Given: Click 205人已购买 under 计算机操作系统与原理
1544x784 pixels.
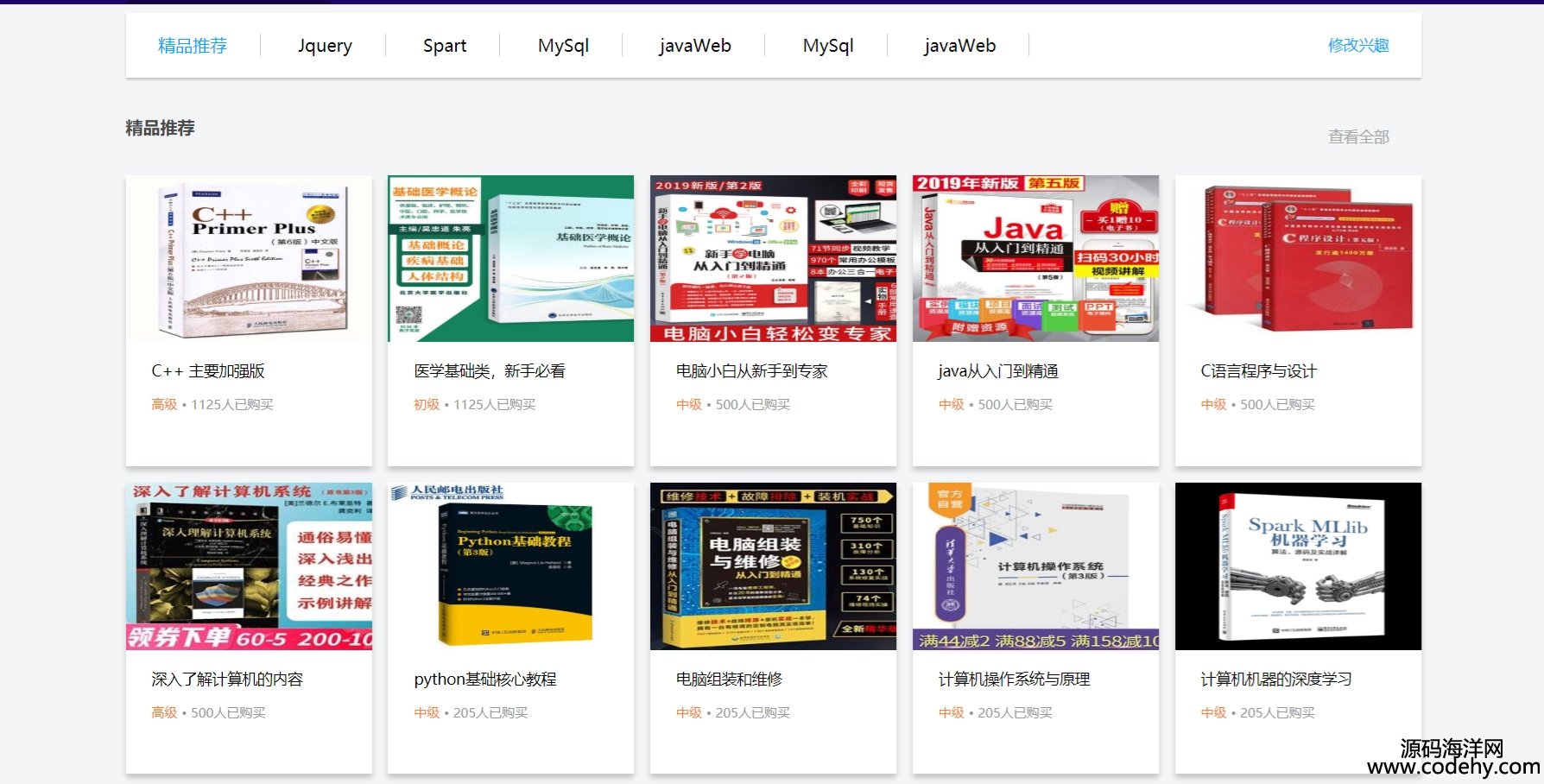Looking at the screenshot, I should click(1016, 712).
